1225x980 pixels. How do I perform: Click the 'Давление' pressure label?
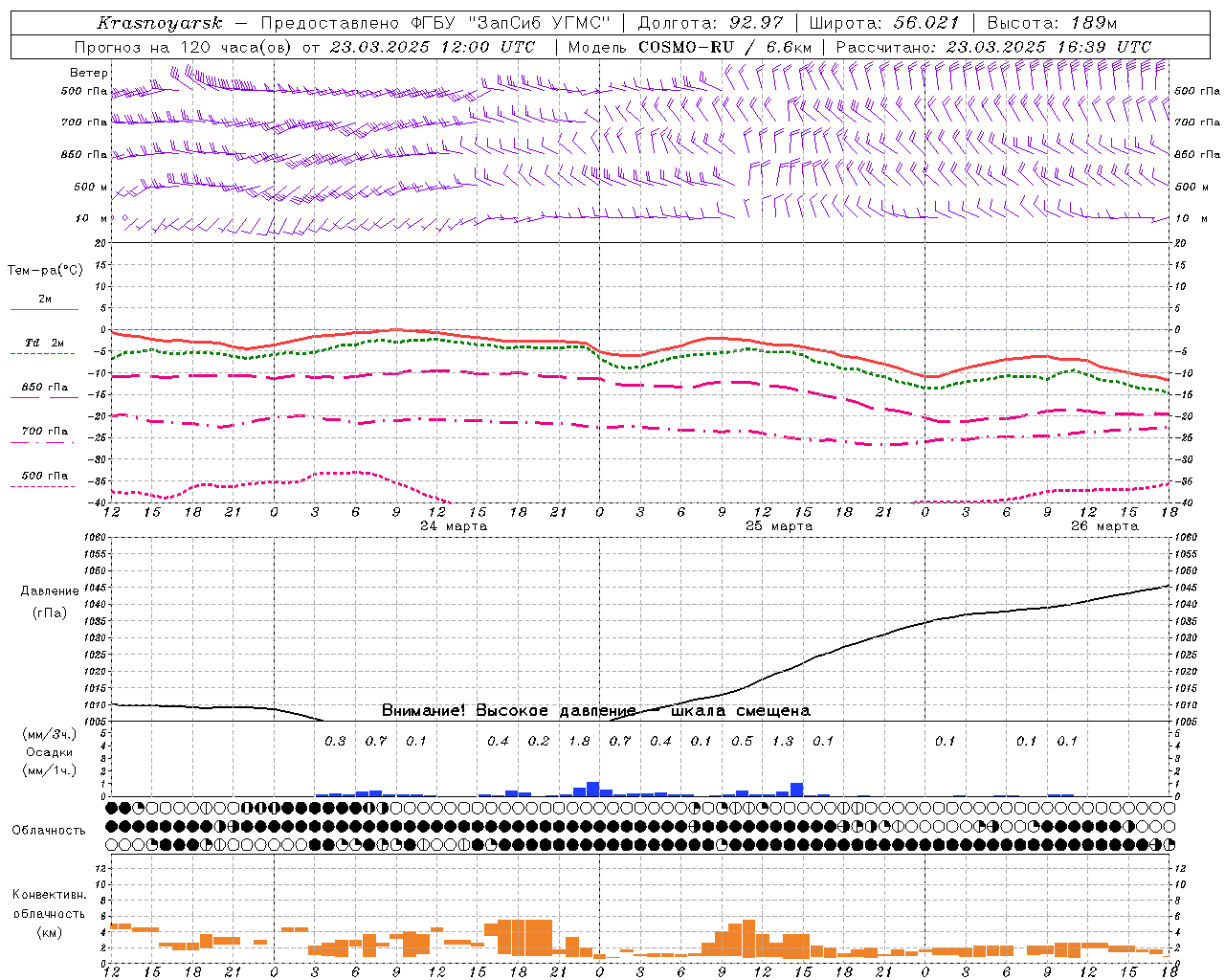pyautogui.click(x=50, y=591)
